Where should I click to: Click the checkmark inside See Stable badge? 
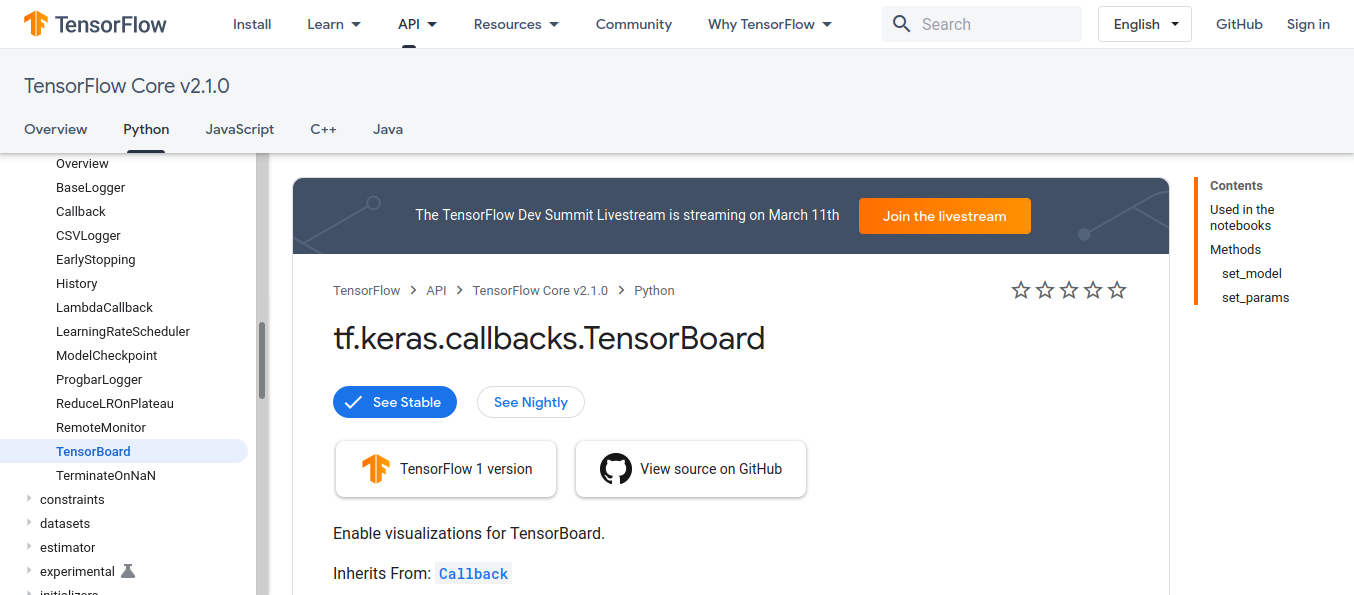(x=354, y=401)
